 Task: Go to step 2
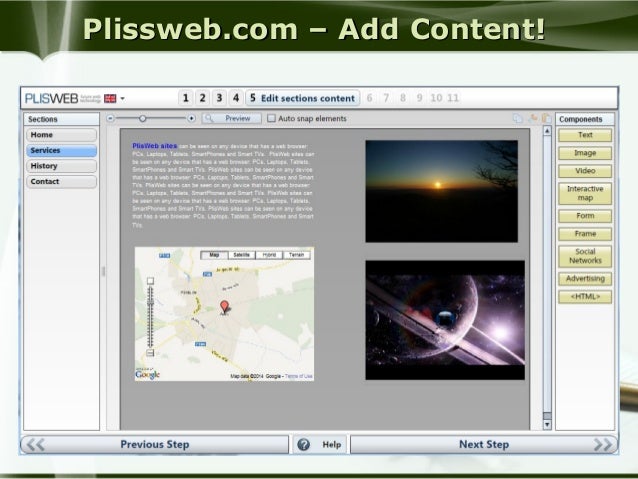(202, 98)
